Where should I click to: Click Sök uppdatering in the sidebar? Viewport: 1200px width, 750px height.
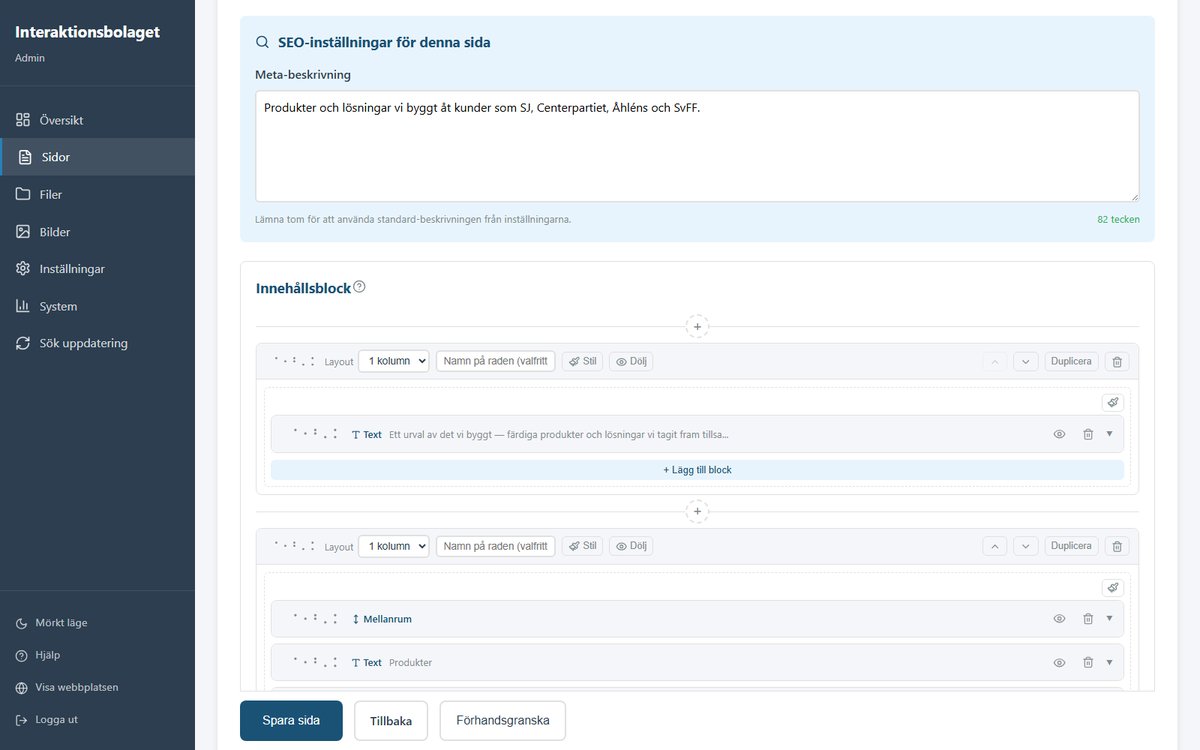point(97,343)
